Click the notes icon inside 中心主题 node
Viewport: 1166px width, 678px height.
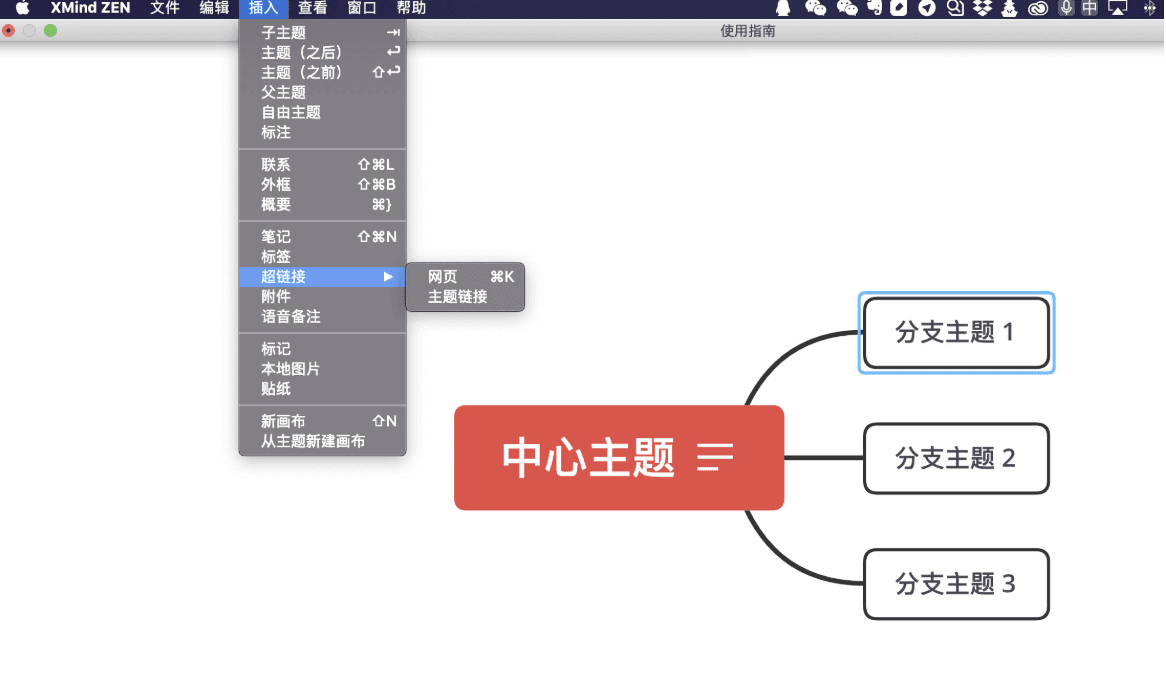point(712,458)
